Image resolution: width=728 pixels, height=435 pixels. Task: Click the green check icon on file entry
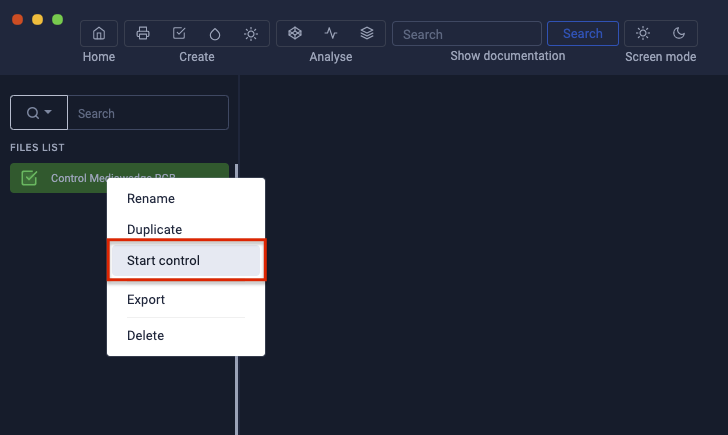[29, 178]
